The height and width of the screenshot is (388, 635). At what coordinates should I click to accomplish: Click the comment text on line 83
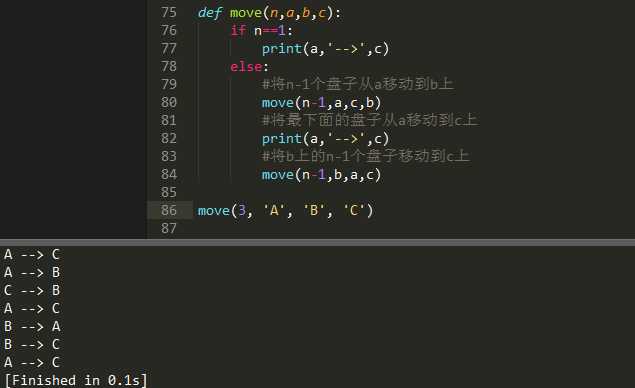point(366,156)
